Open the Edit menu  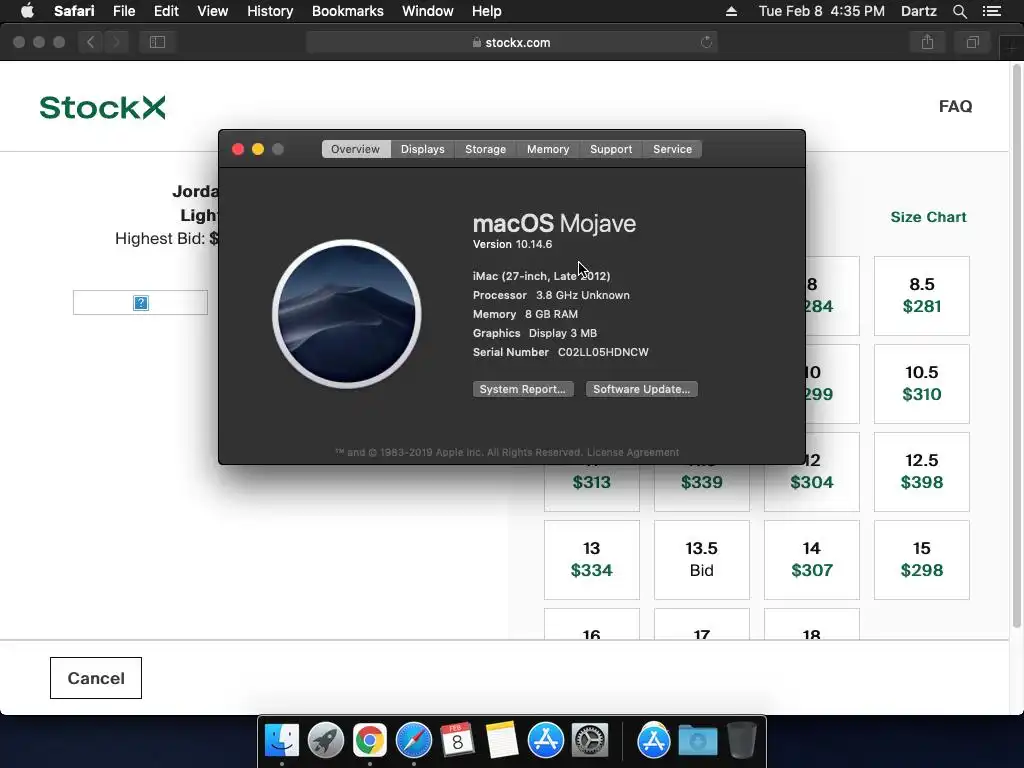pyautogui.click(x=166, y=11)
